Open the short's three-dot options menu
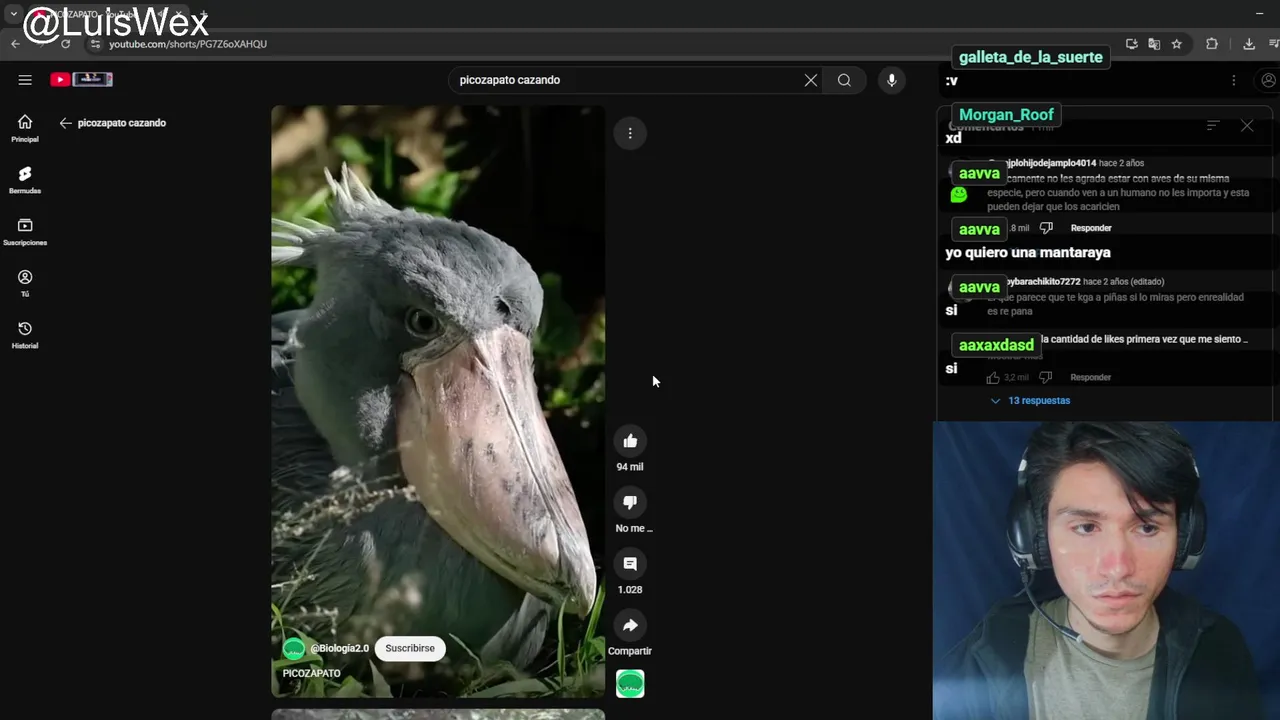 tap(630, 133)
